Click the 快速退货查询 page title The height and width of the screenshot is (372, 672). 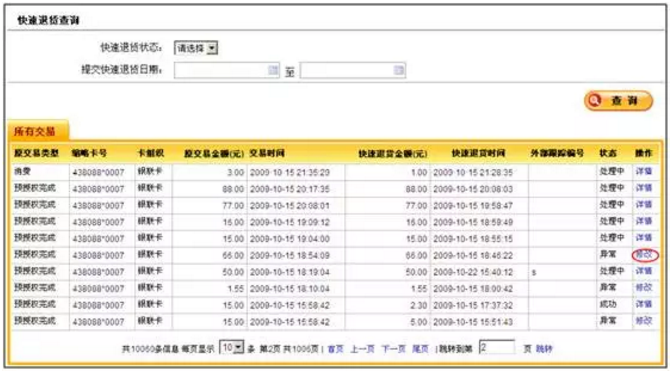[48, 20]
